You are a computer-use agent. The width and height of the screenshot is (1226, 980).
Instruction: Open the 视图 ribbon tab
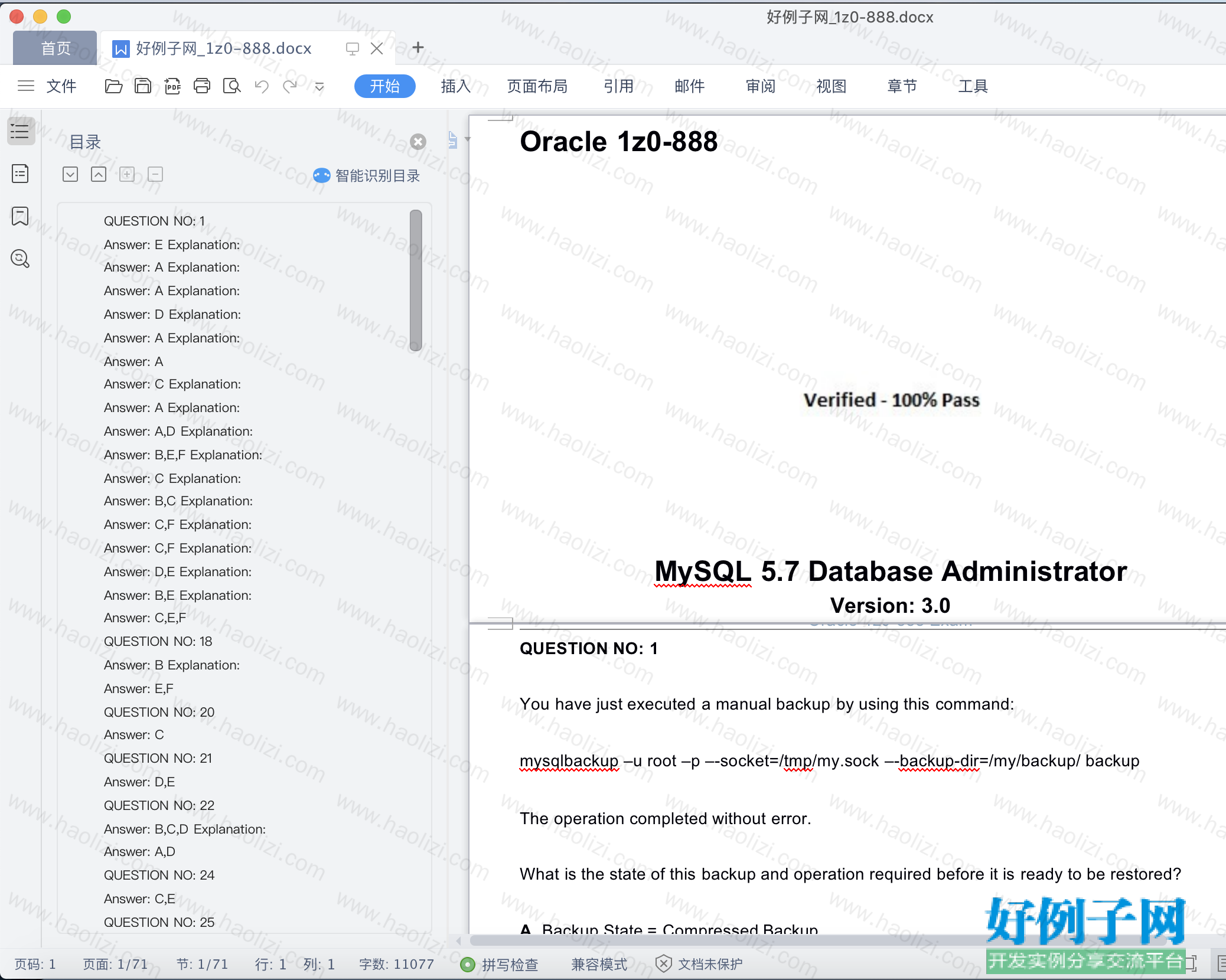832,86
